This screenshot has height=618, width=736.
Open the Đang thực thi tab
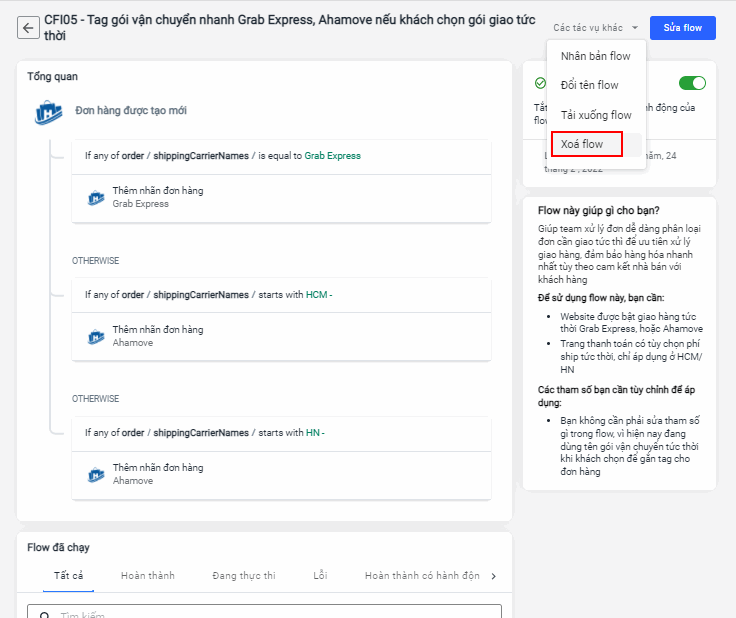(244, 576)
